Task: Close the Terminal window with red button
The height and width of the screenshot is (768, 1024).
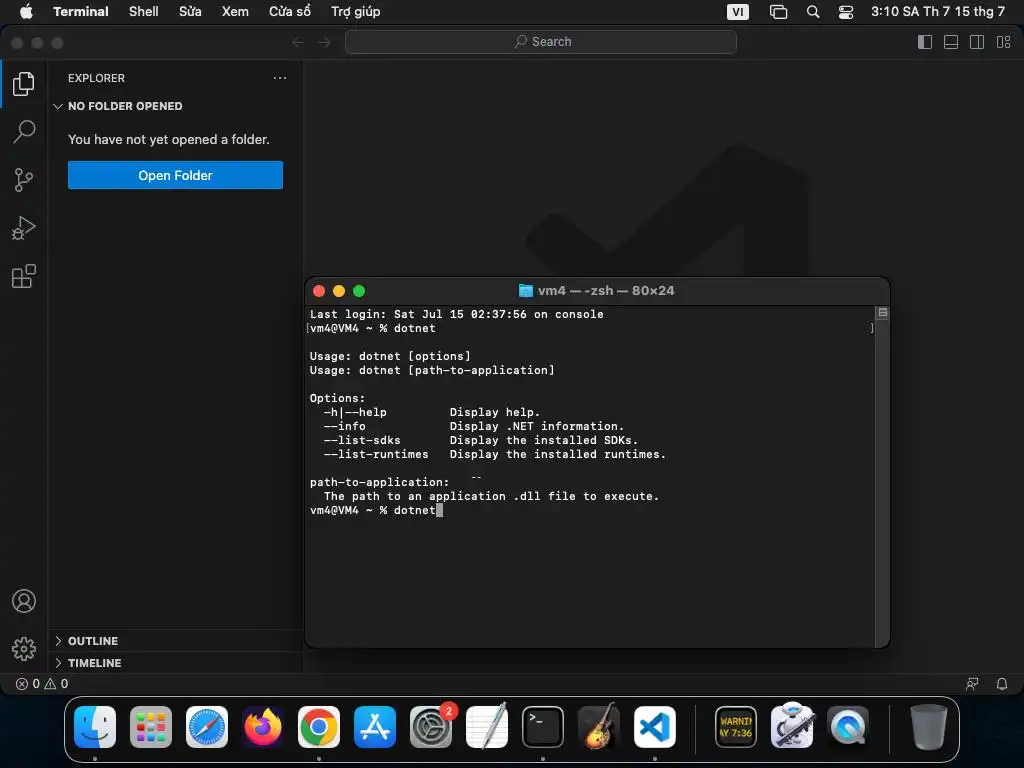Action: (x=319, y=291)
